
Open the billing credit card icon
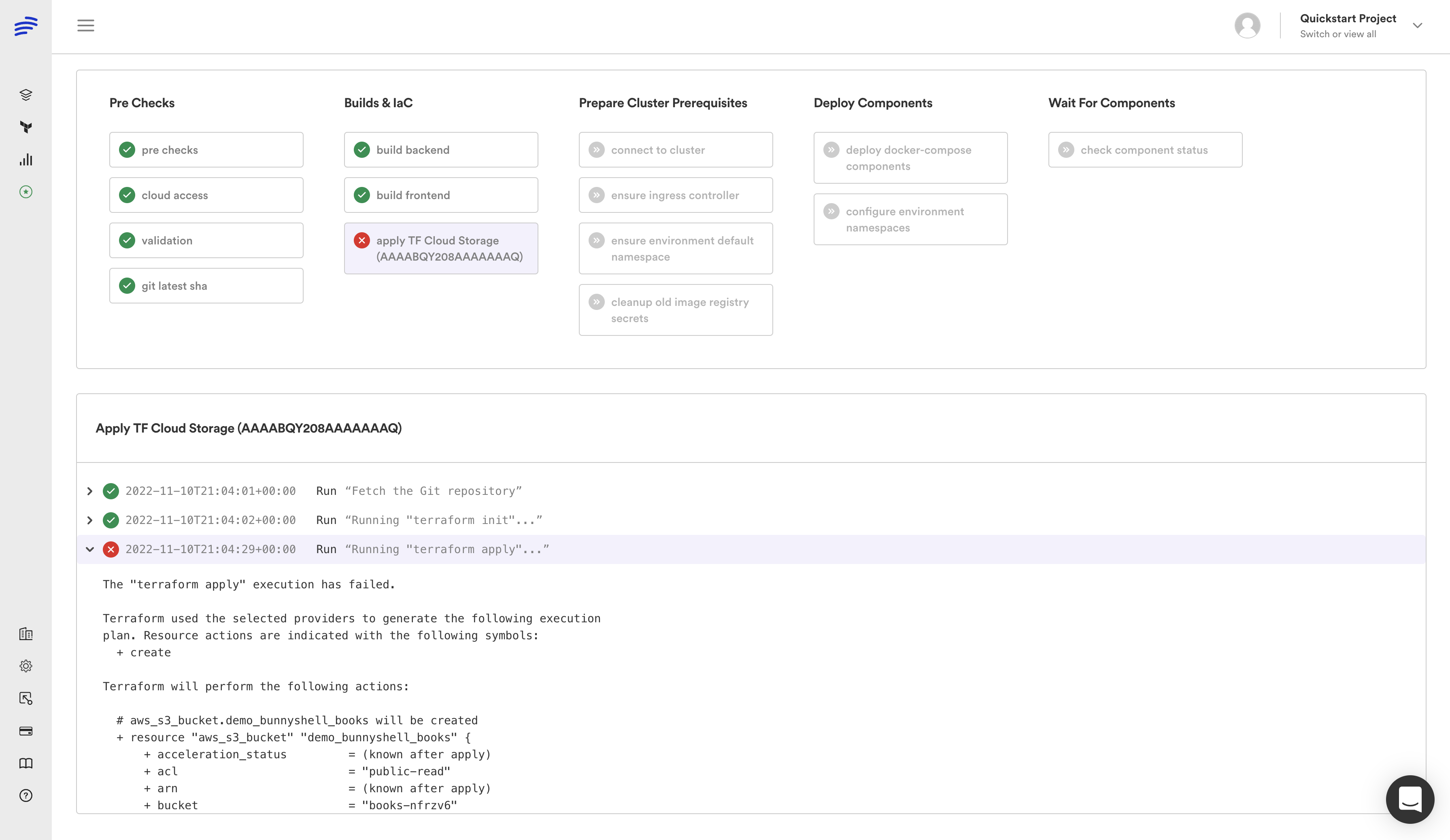tap(26, 731)
